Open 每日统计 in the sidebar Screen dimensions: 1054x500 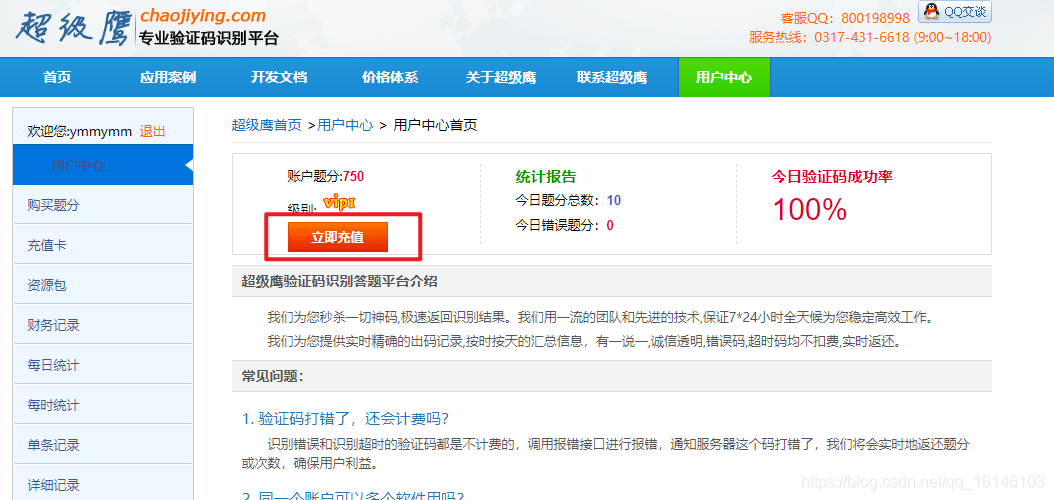coord(103,366)
